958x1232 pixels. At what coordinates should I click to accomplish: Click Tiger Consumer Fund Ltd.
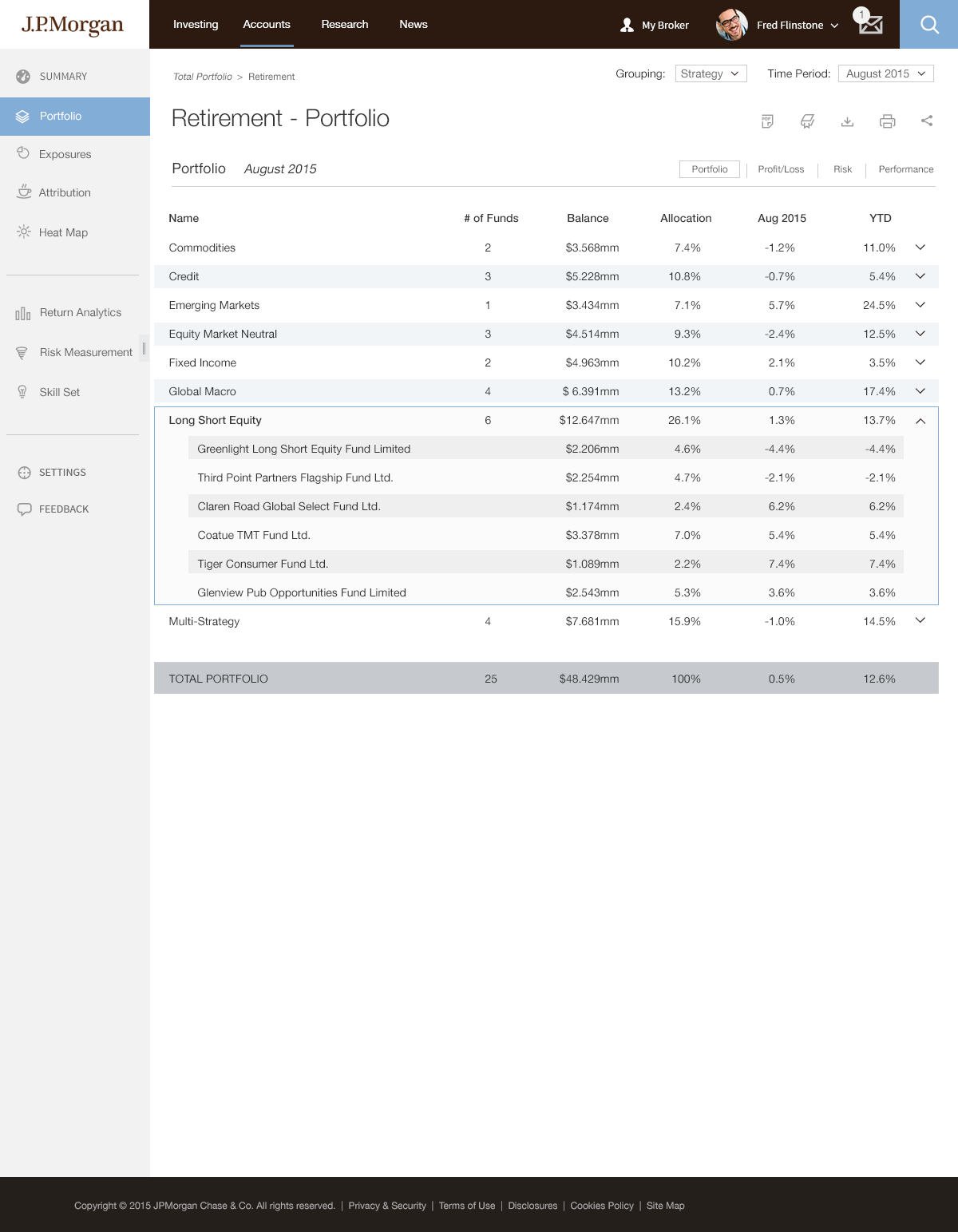(x=263, y=564)
